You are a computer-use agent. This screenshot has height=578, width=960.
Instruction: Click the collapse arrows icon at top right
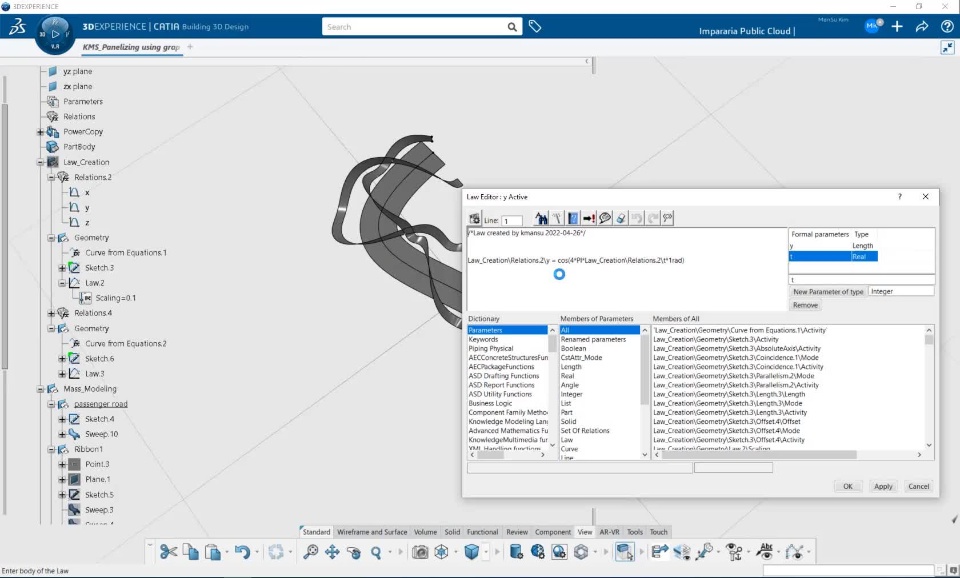pos(947,47)
